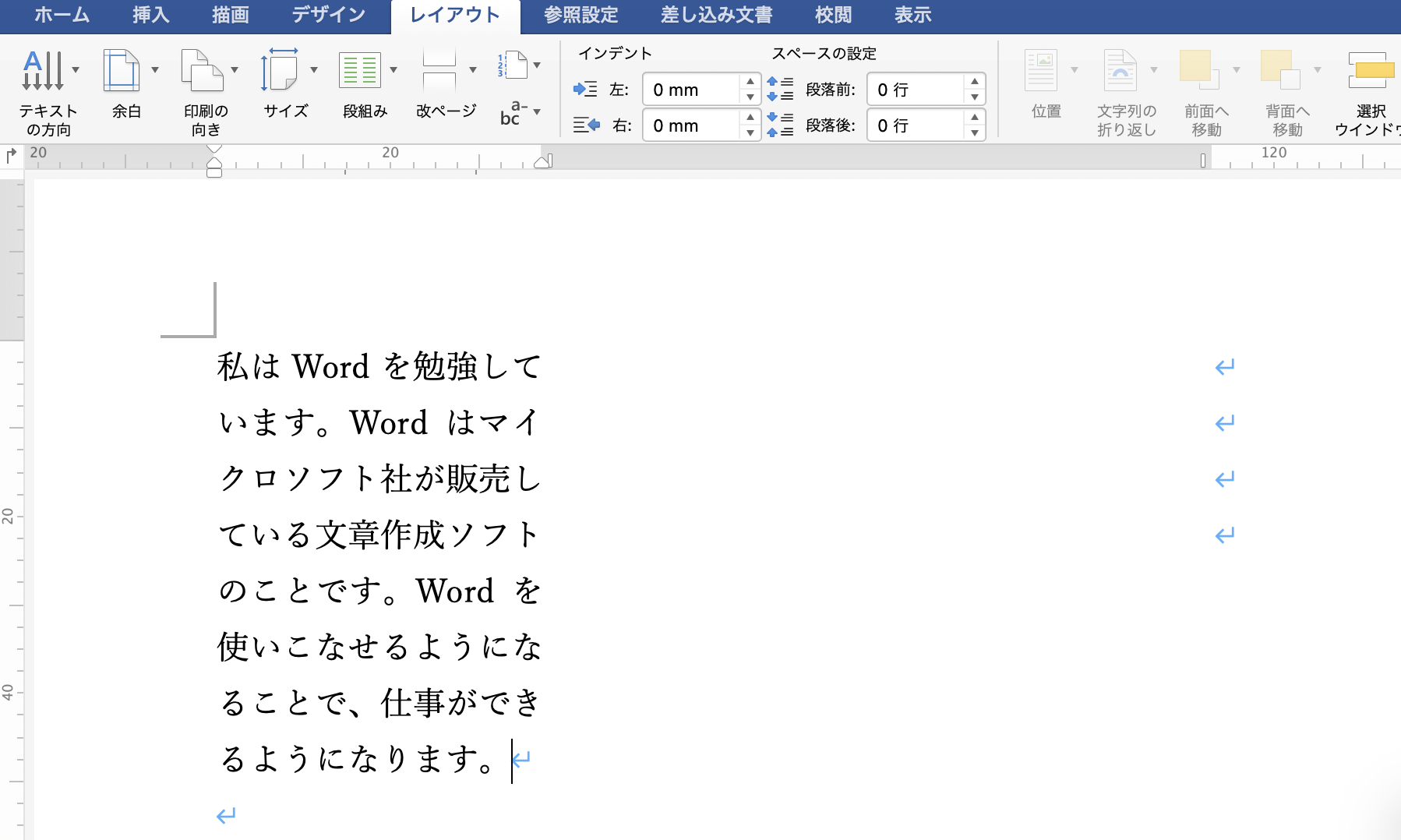
Task: Expand the line numbers dropdown arrow
Action: pyautogui.click(x=537, y=65)
